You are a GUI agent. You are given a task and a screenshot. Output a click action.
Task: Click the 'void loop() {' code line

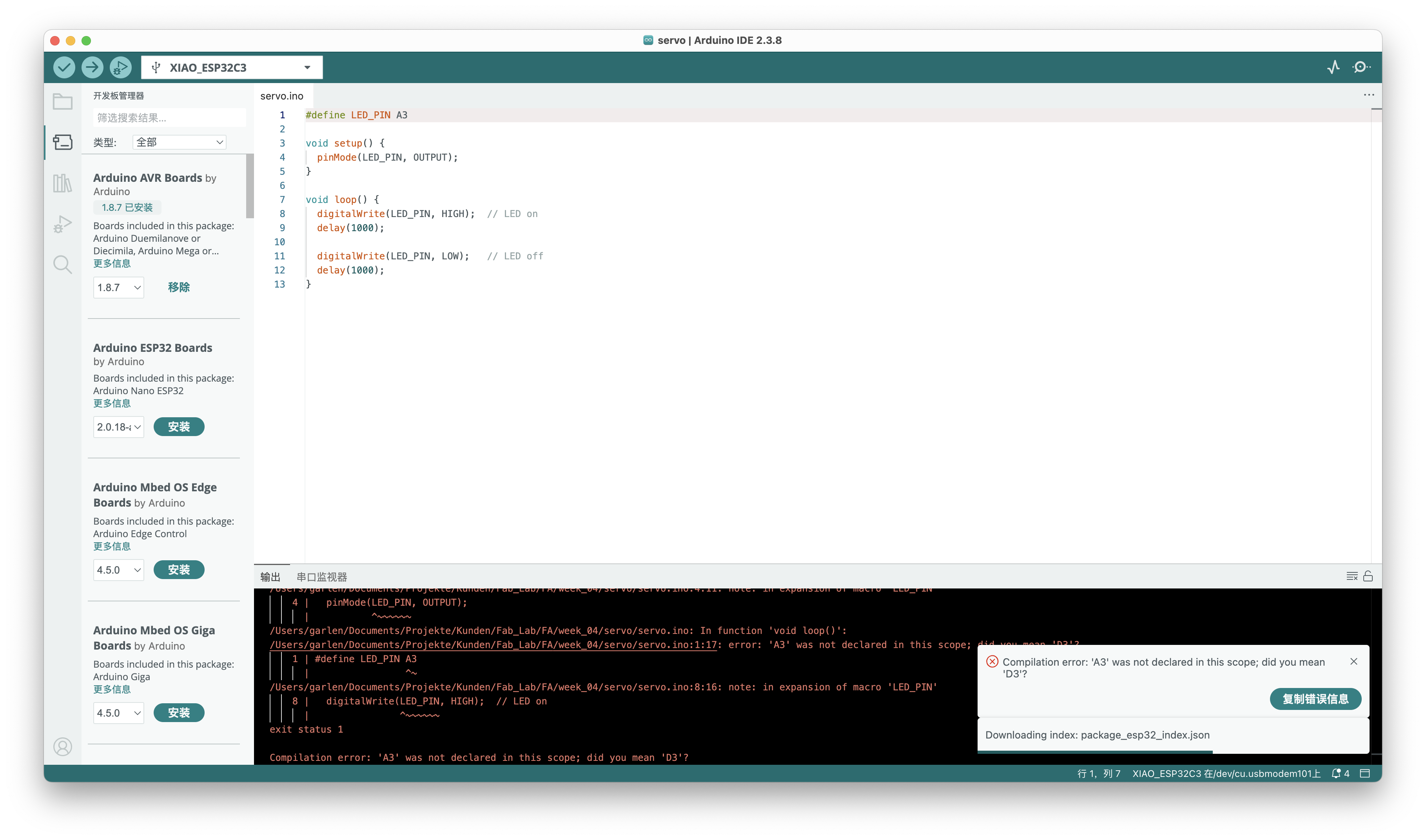pyautogui.click(x=343, y=200)
